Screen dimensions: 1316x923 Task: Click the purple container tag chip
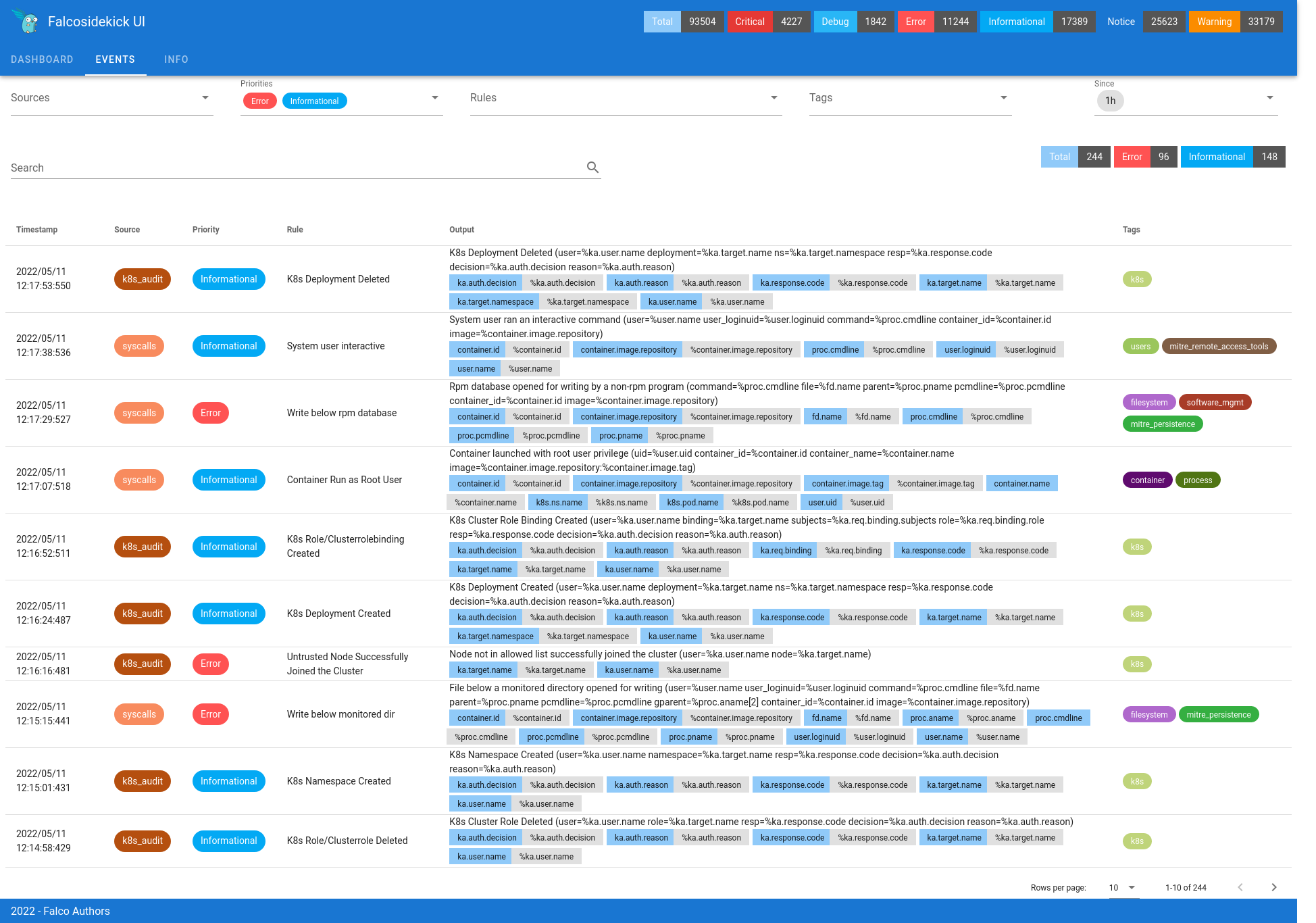pos(1147,480)
